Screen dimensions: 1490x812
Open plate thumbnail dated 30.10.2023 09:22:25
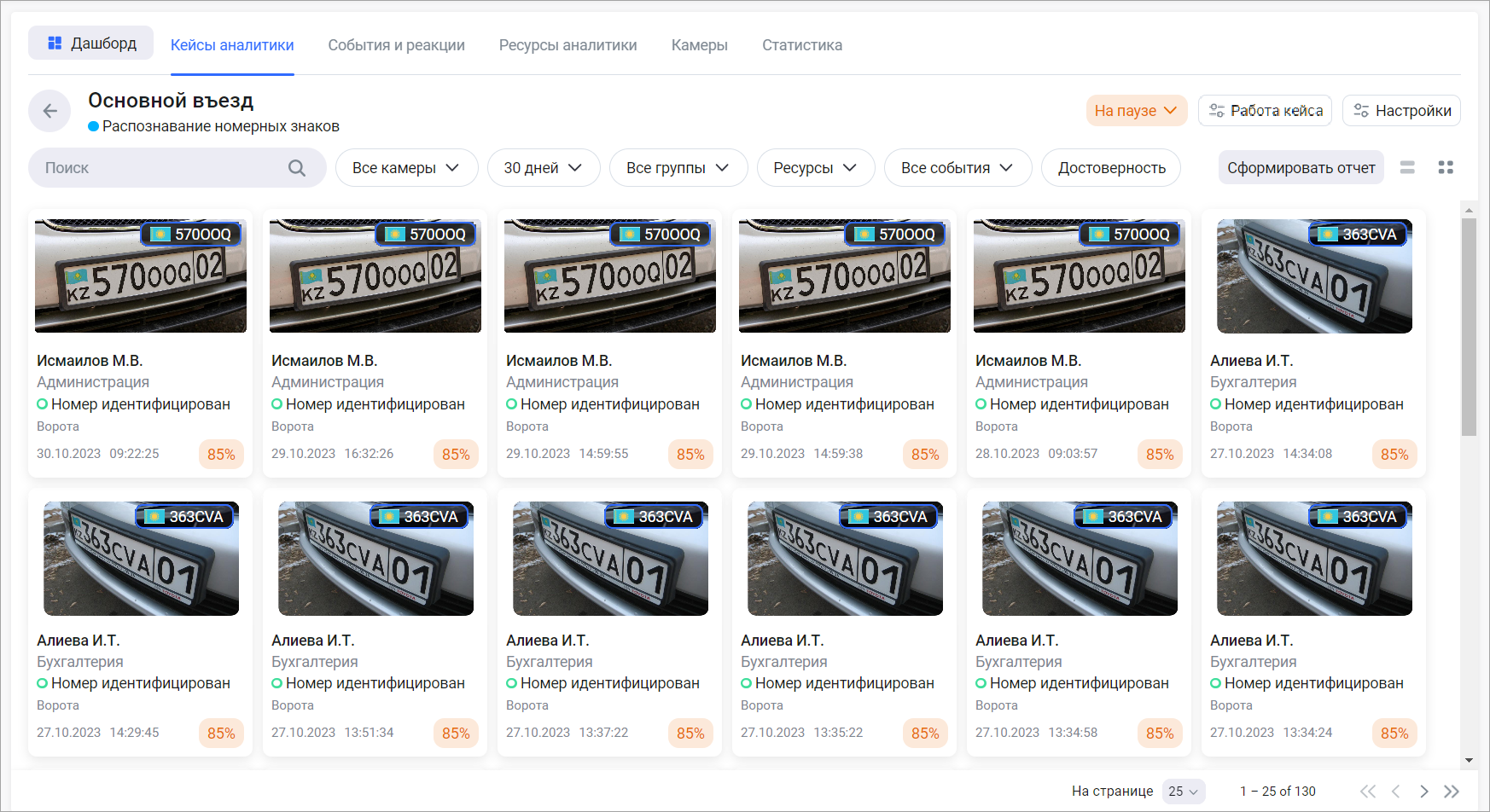pyautogui.click(x=141, y=275)
